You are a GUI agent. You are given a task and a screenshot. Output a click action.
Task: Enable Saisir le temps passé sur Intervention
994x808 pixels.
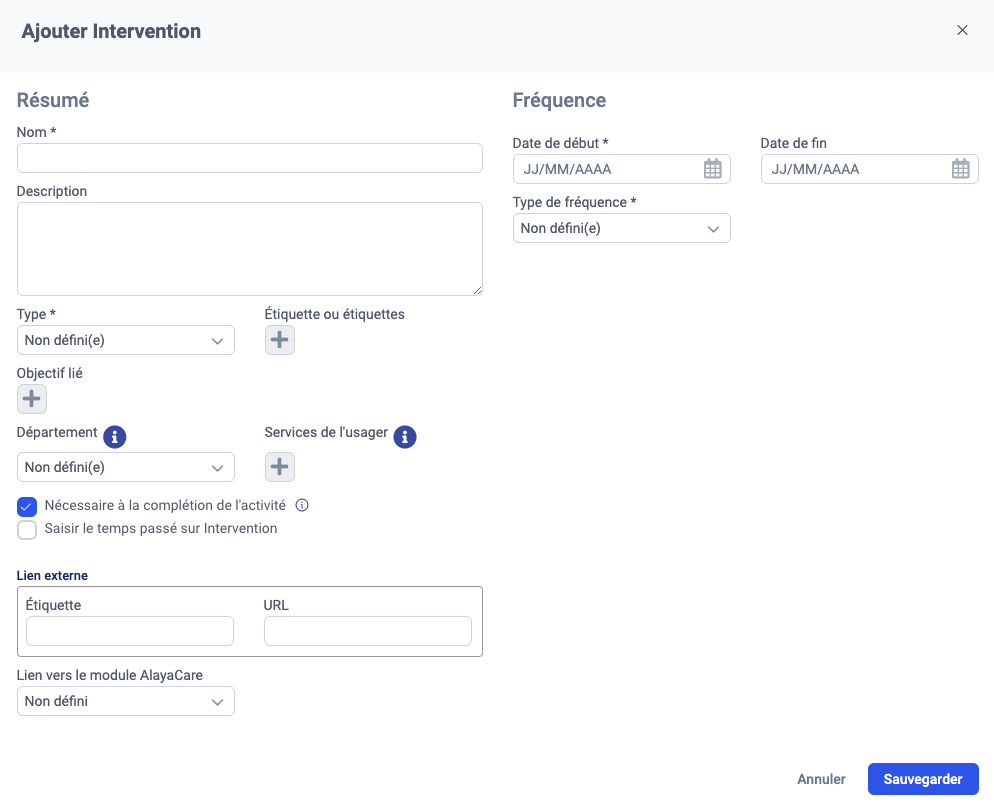pos(27,529)
